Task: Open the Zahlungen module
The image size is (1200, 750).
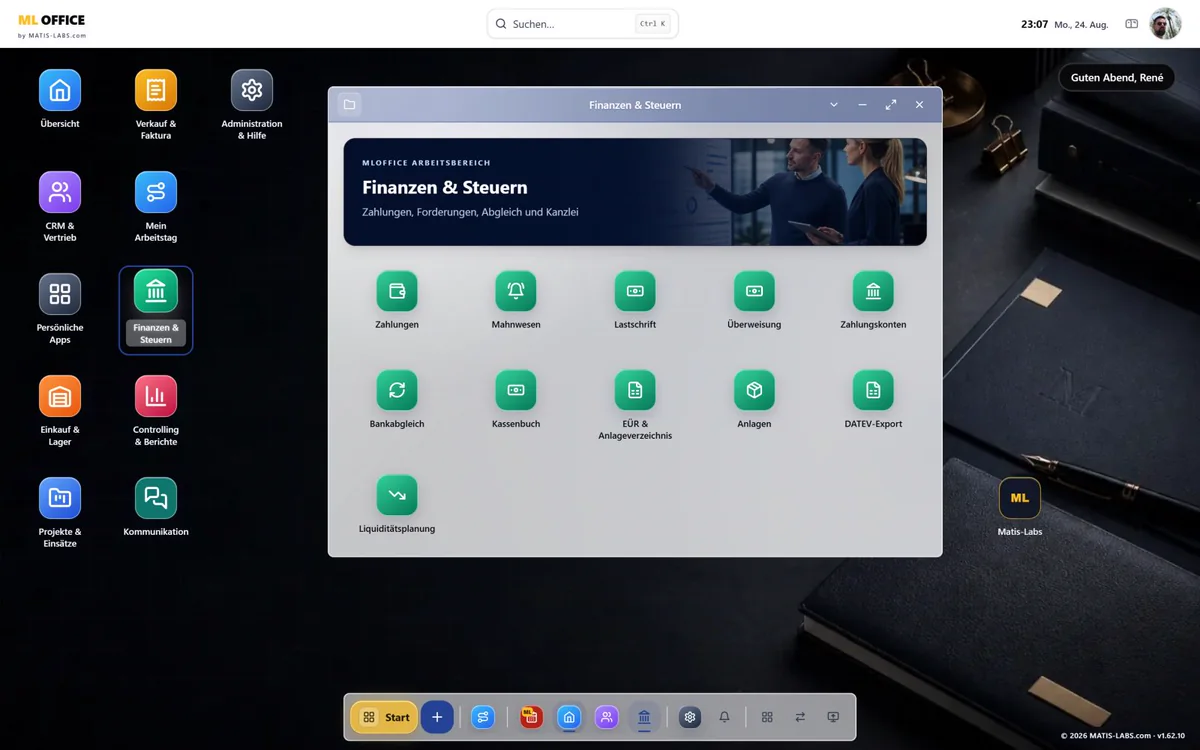Action: (397, 291)
